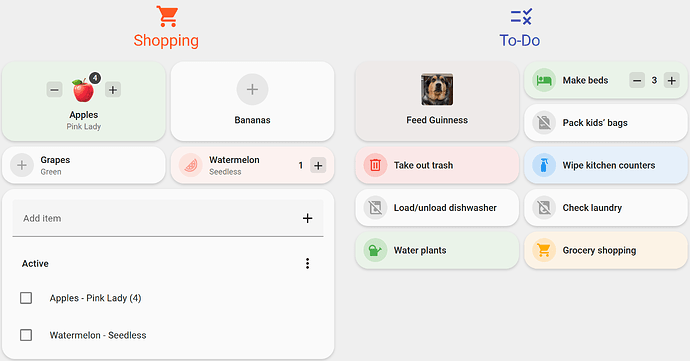Check off Apples - Pink Lady (4)

click(x=26, y=298)
